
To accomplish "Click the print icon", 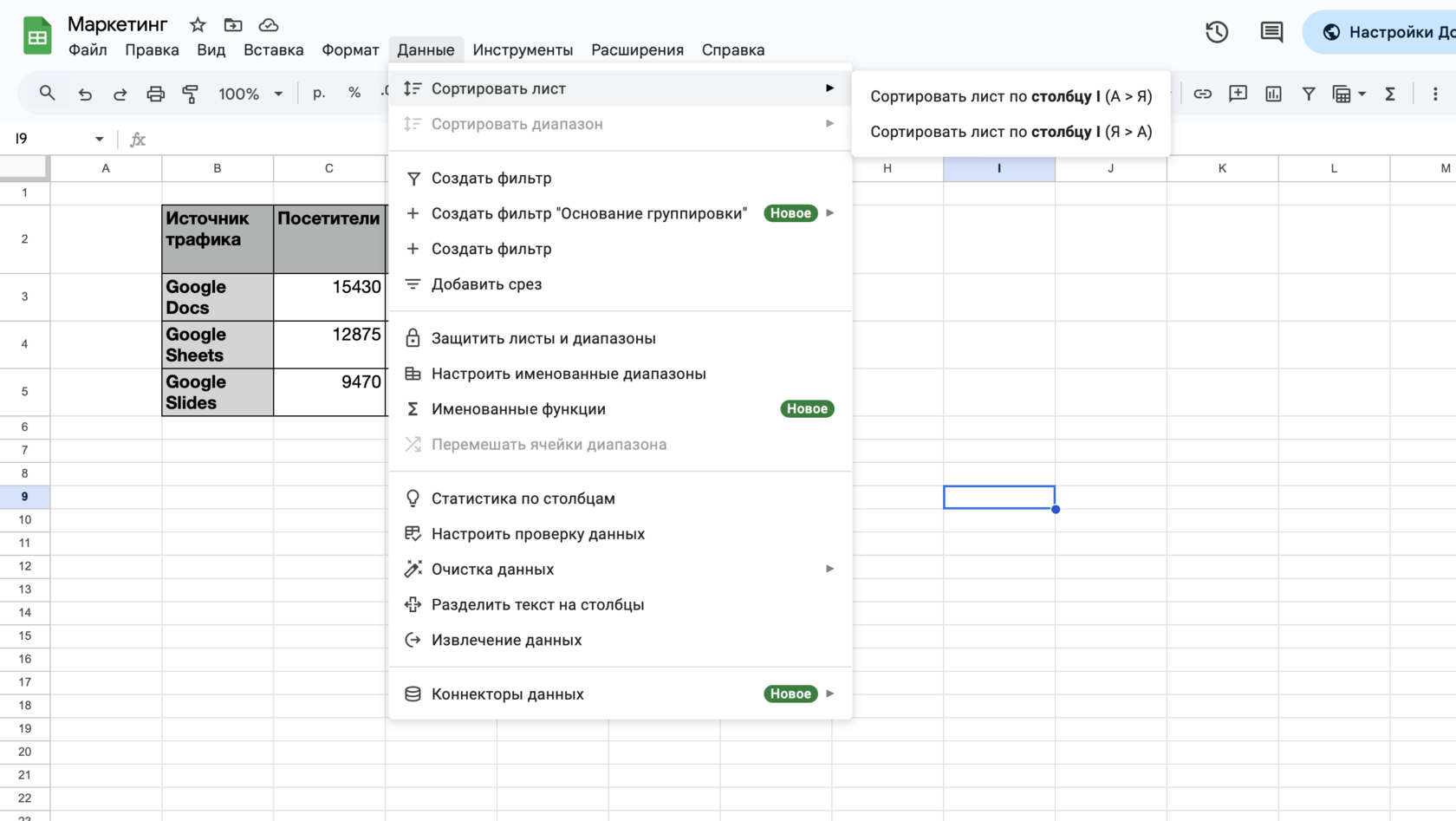I will (x=155, y=94).
